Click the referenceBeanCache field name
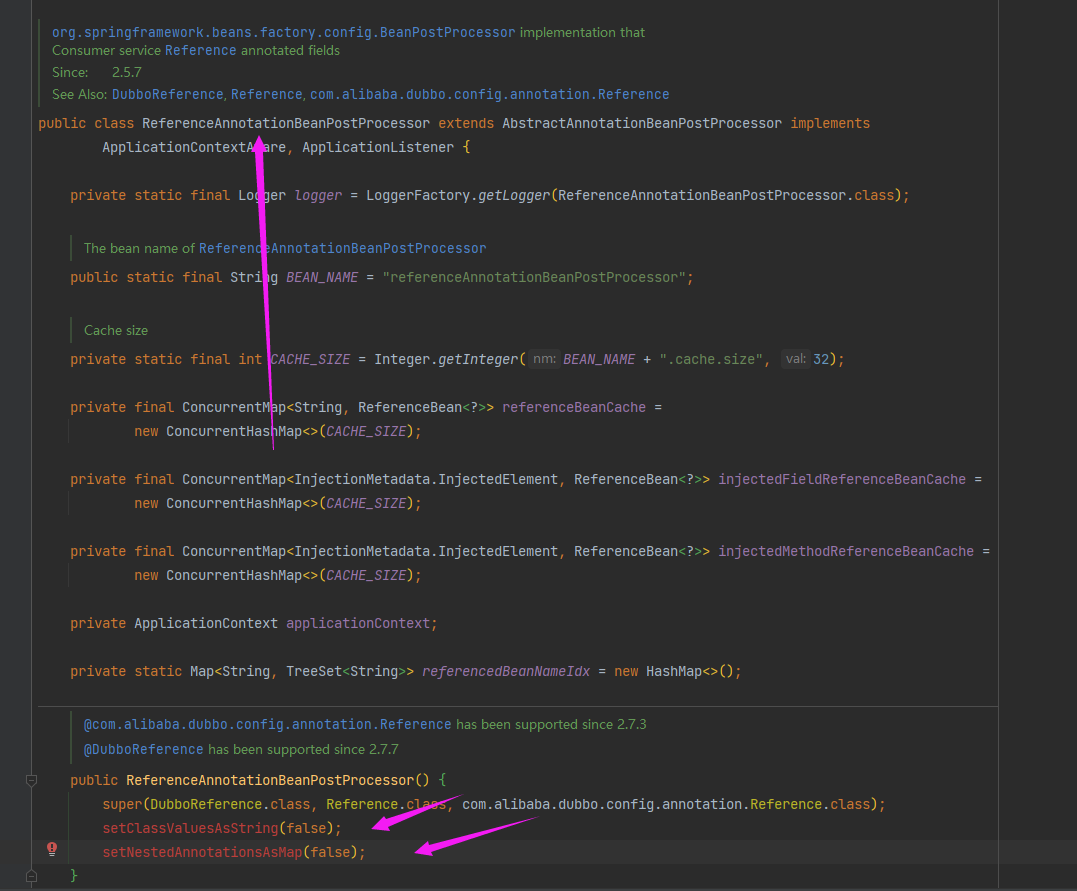This screenshot has height=891, width=1077. [x=574, y=407]
